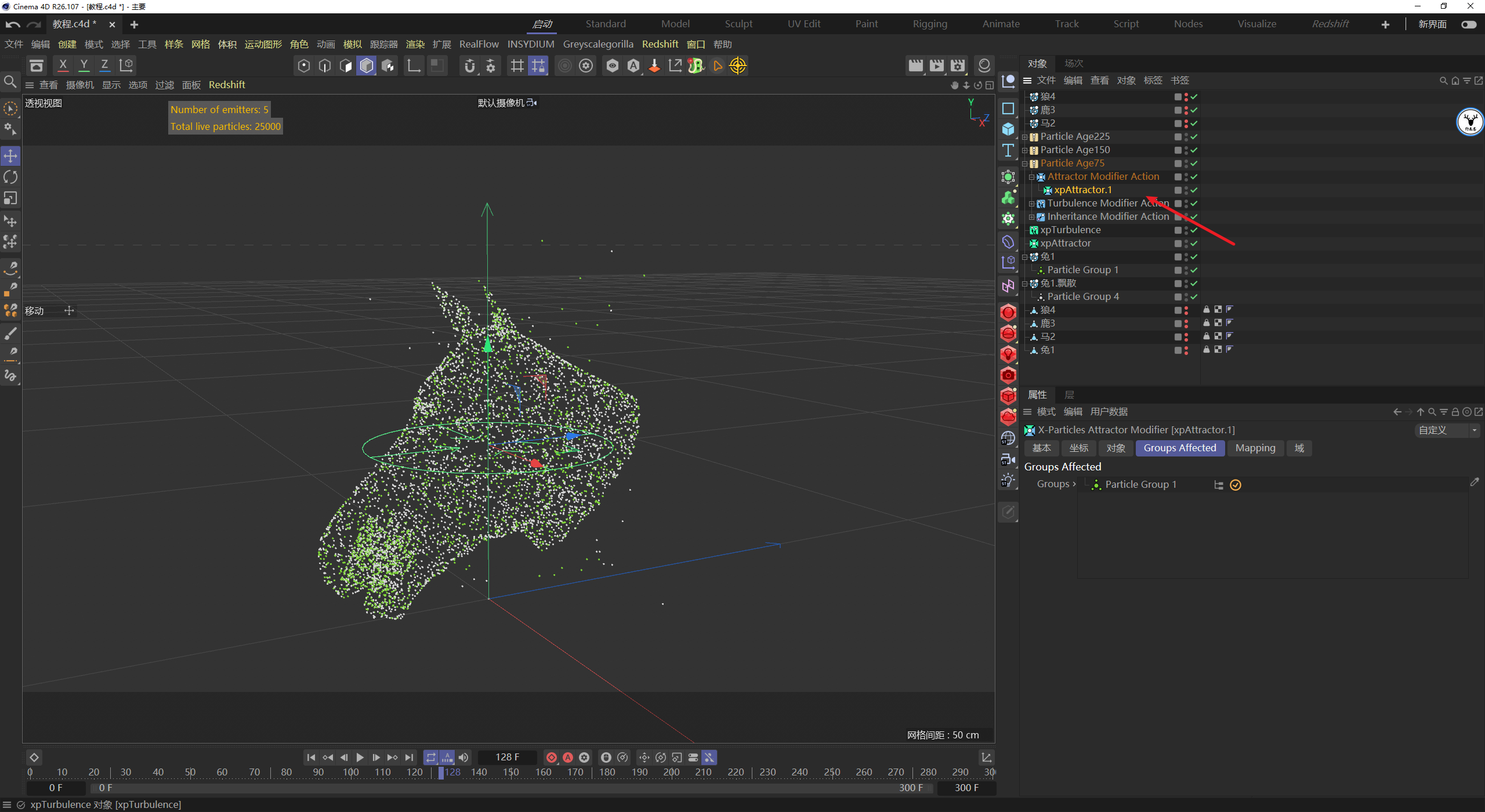Select the Move tool in left toolbar
Screen dimensions: 1485x812
[x=10, y=155]
